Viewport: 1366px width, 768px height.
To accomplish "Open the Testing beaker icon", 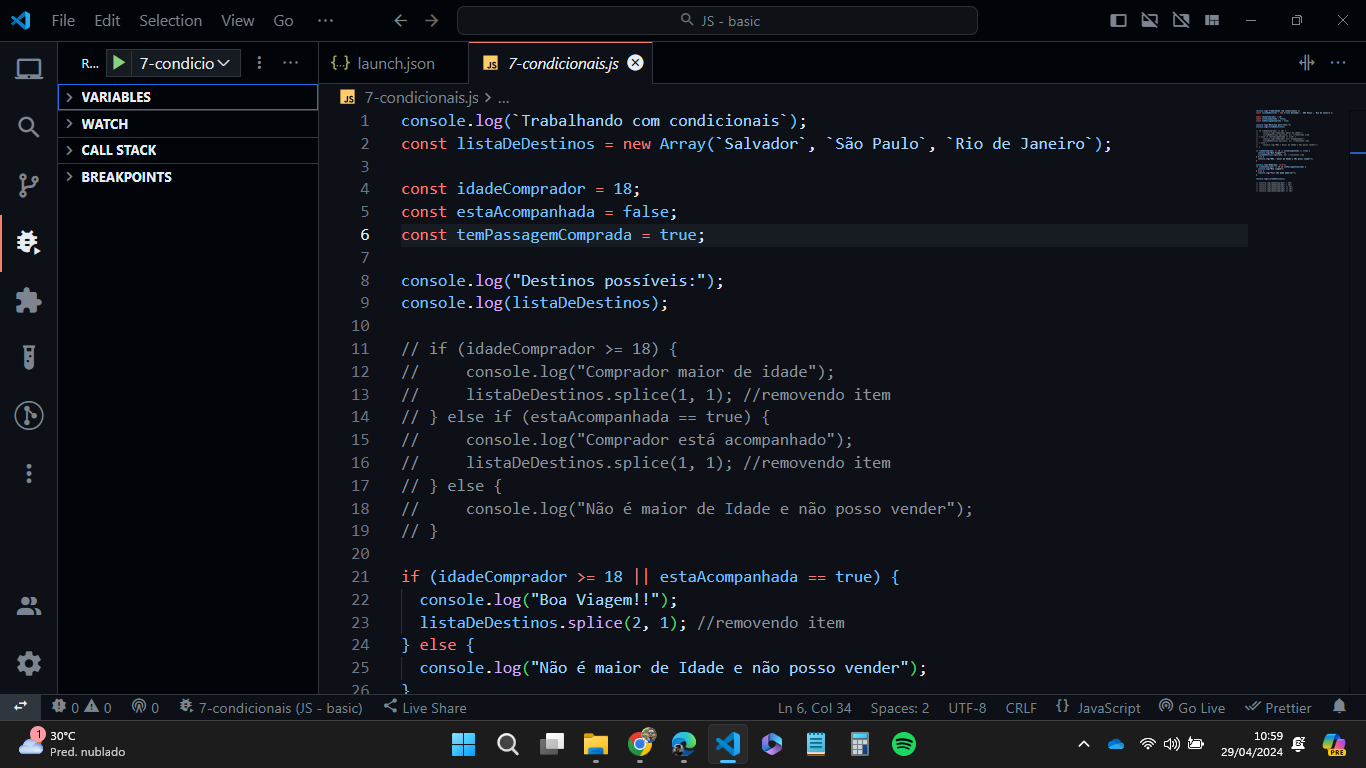I will pos(29,357).
